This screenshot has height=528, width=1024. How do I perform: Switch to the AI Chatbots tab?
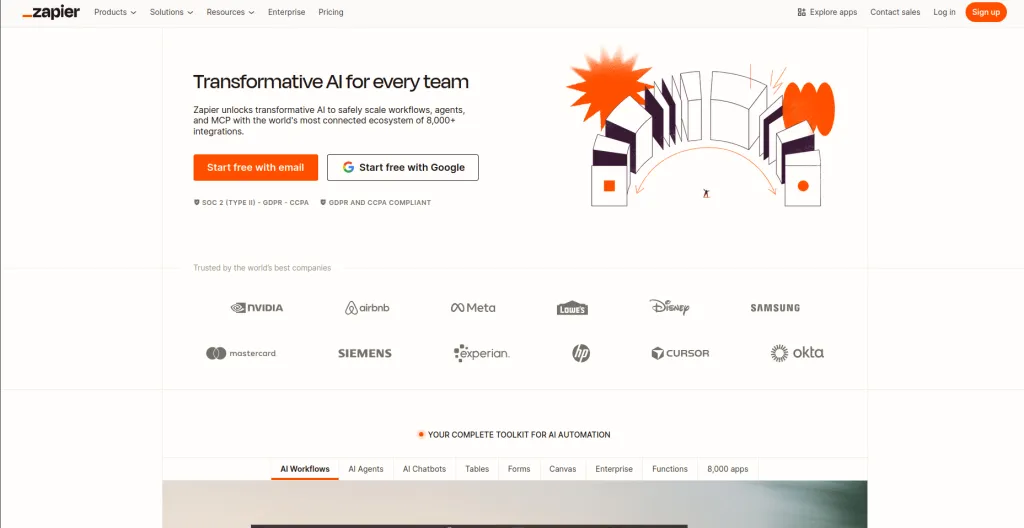pyautogui.click(x=424, y=469)
